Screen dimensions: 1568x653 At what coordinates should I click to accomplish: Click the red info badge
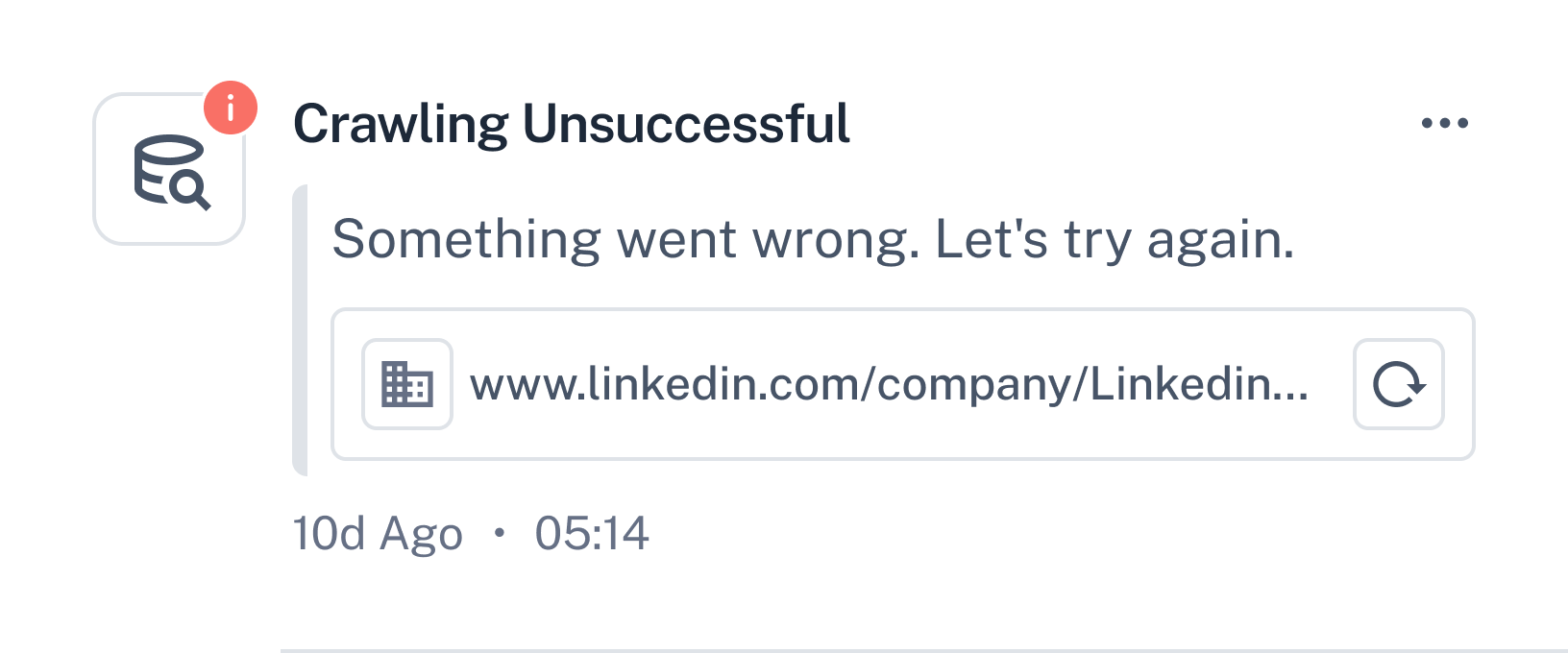[231, 108]
